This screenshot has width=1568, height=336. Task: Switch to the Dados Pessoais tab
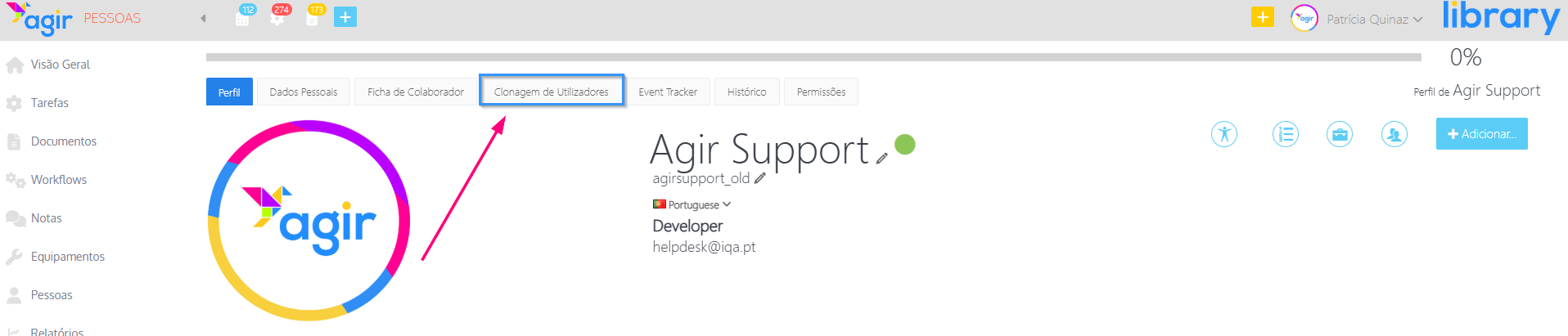coord(304,92)
